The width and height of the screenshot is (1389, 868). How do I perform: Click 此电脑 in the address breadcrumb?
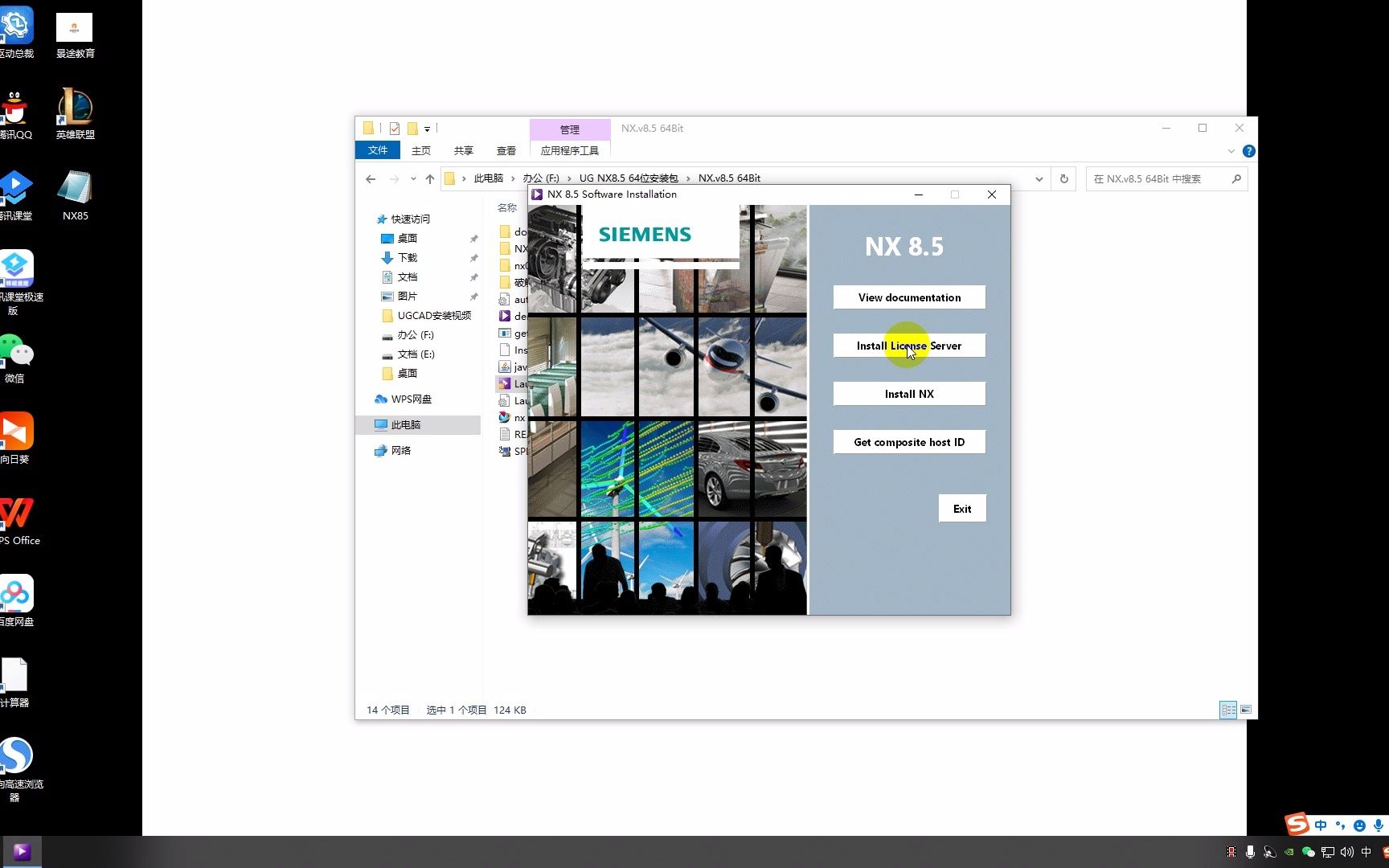(488, 178)
